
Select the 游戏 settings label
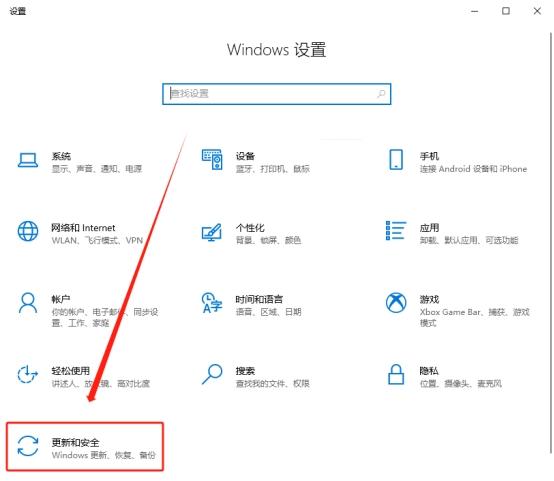click(429, 299)
